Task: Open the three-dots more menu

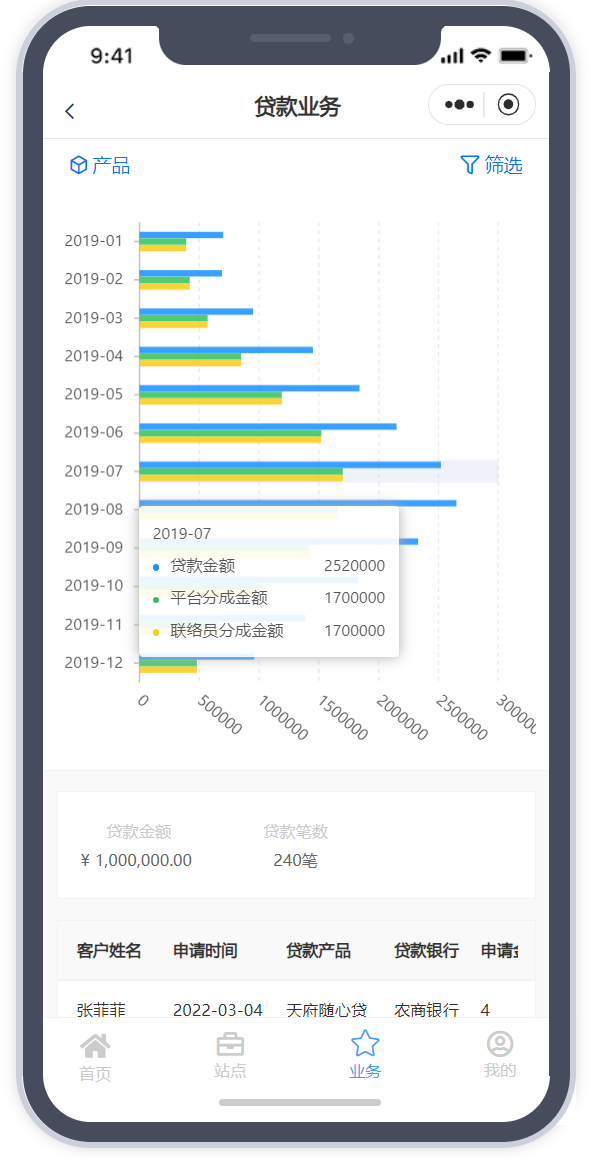Action: (459, 105)
